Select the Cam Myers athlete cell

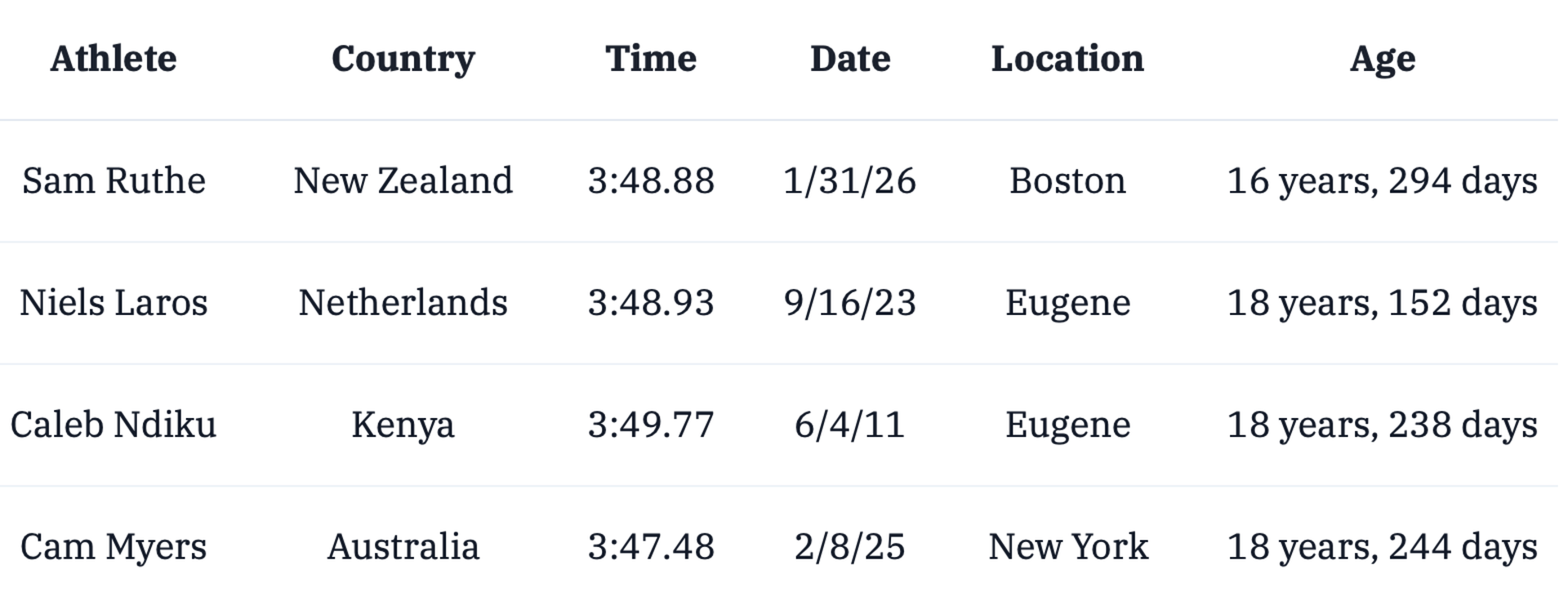click(x=114, y=546)
